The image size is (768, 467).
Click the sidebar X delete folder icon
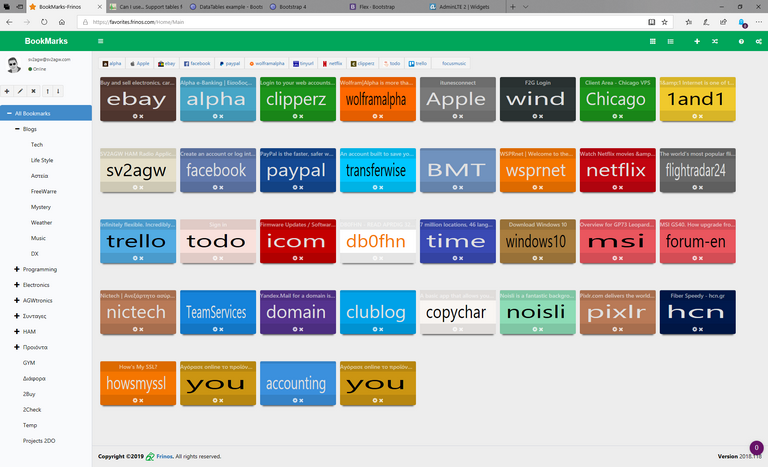click(33, 91)
